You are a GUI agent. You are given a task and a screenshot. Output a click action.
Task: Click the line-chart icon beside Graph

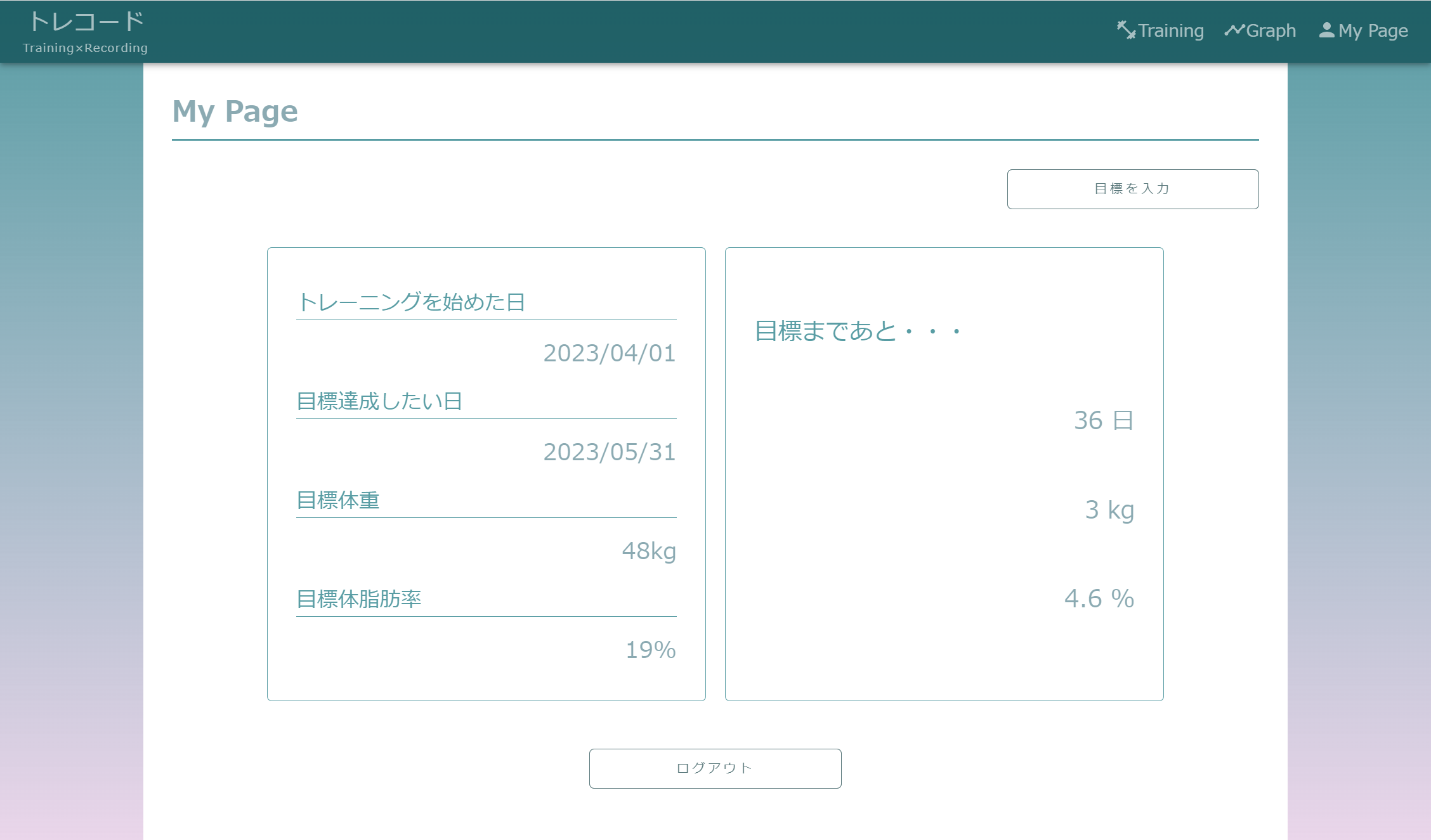pyautogui.click(x=1234, y=29)
